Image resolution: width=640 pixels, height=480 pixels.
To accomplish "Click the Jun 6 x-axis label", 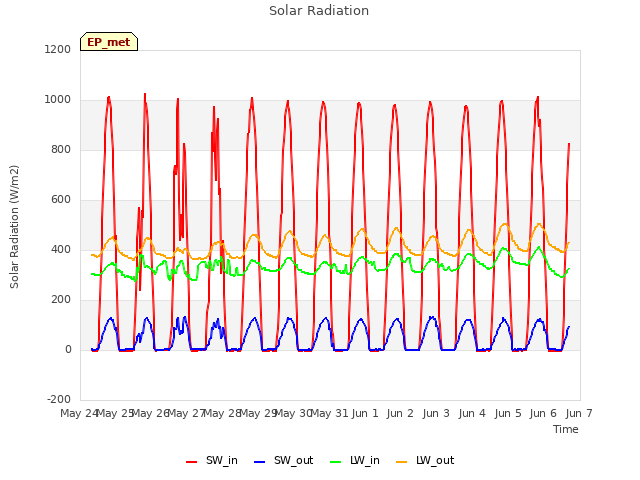I will (x=543, y=413).
